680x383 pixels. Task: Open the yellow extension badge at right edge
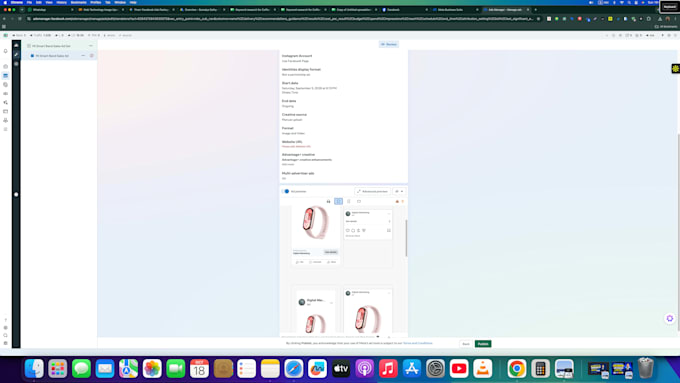676,69
